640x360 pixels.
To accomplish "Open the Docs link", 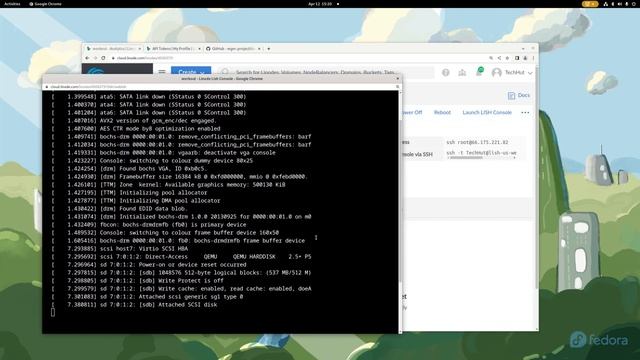I will click(x=519, y=96).
